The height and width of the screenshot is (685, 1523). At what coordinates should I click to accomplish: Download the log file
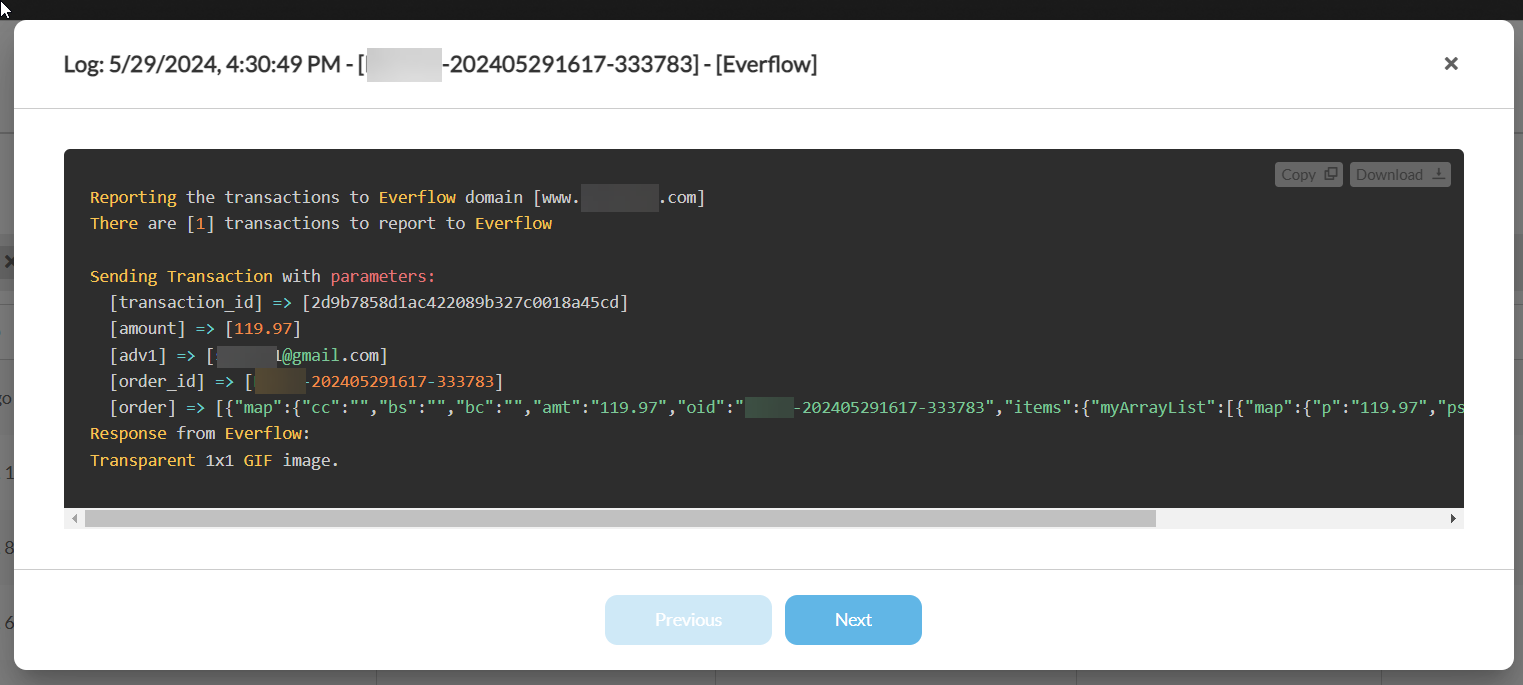pos(1400,174)
